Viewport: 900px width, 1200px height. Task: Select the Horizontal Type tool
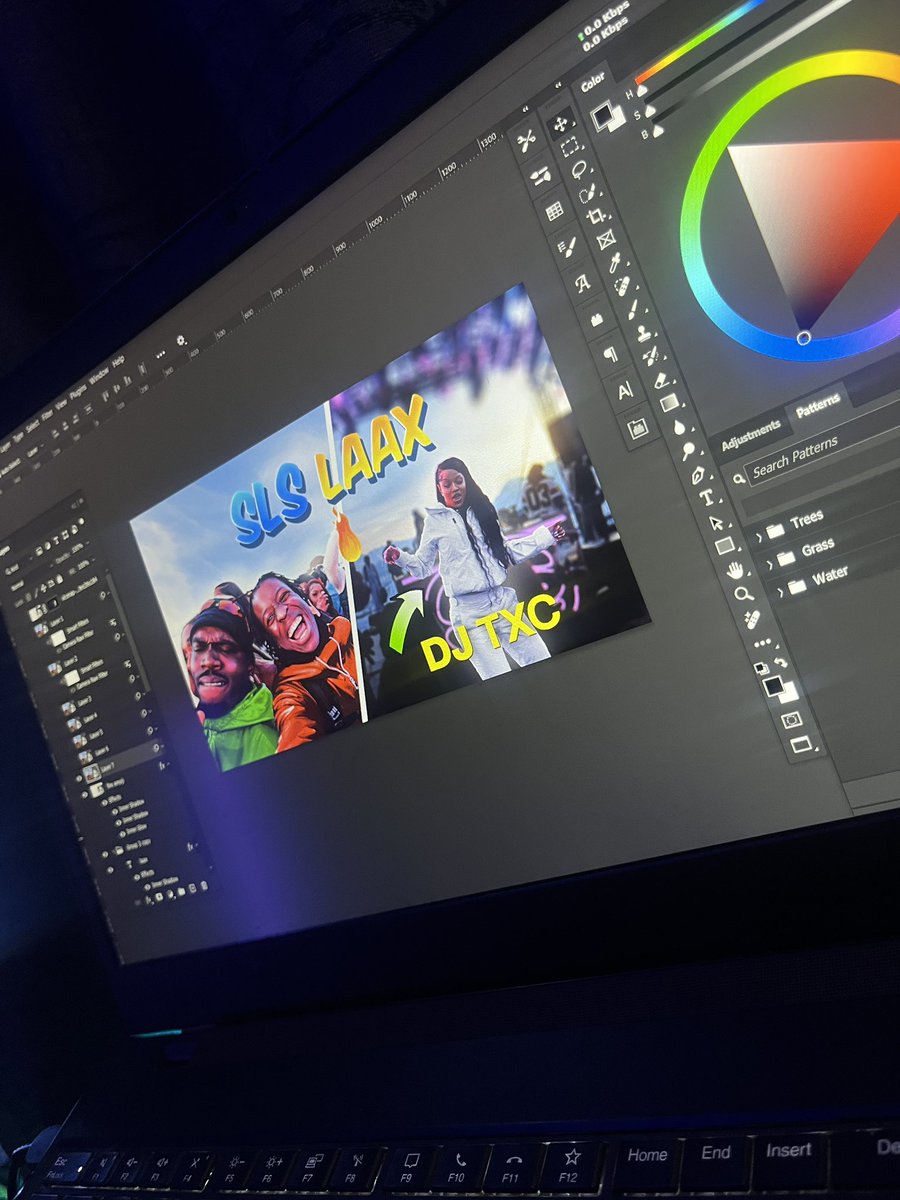click(x=707, y=497)
